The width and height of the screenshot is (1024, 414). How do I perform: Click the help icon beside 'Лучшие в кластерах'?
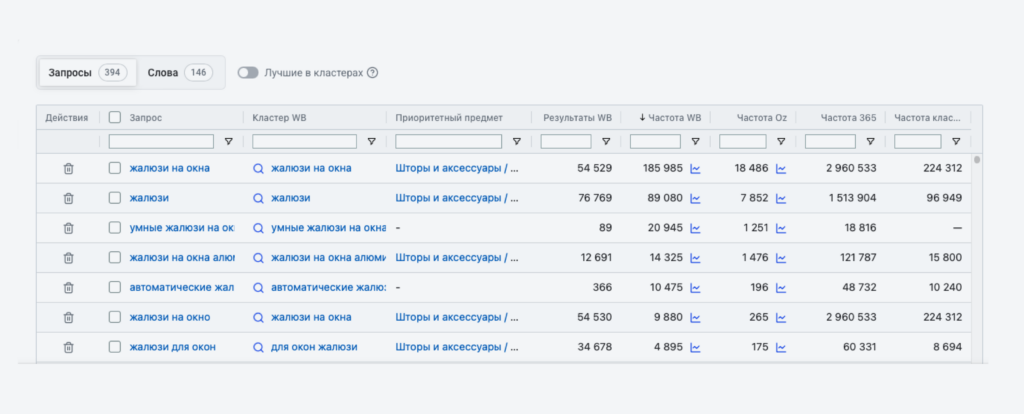(x=372, y=72)
